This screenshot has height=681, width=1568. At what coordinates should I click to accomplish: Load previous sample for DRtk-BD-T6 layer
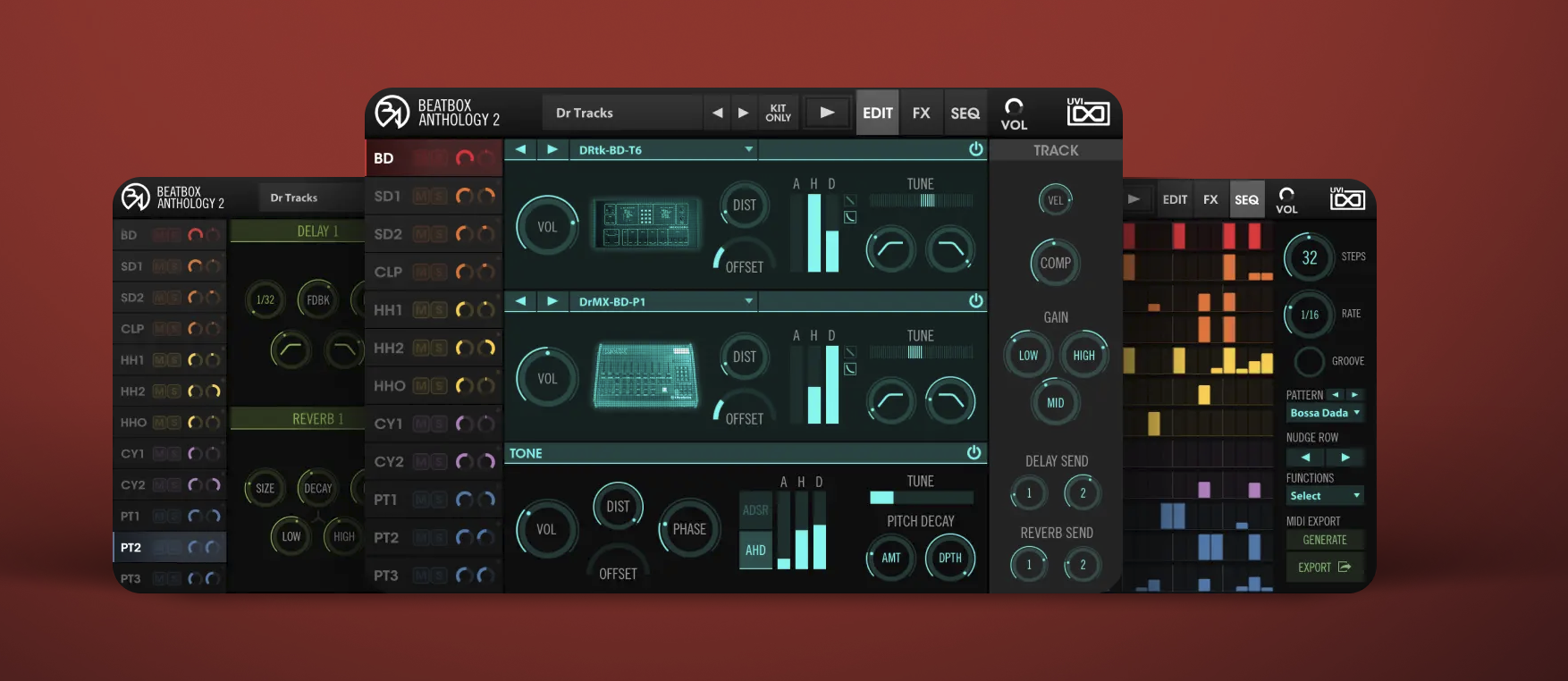tap(520, 149)
